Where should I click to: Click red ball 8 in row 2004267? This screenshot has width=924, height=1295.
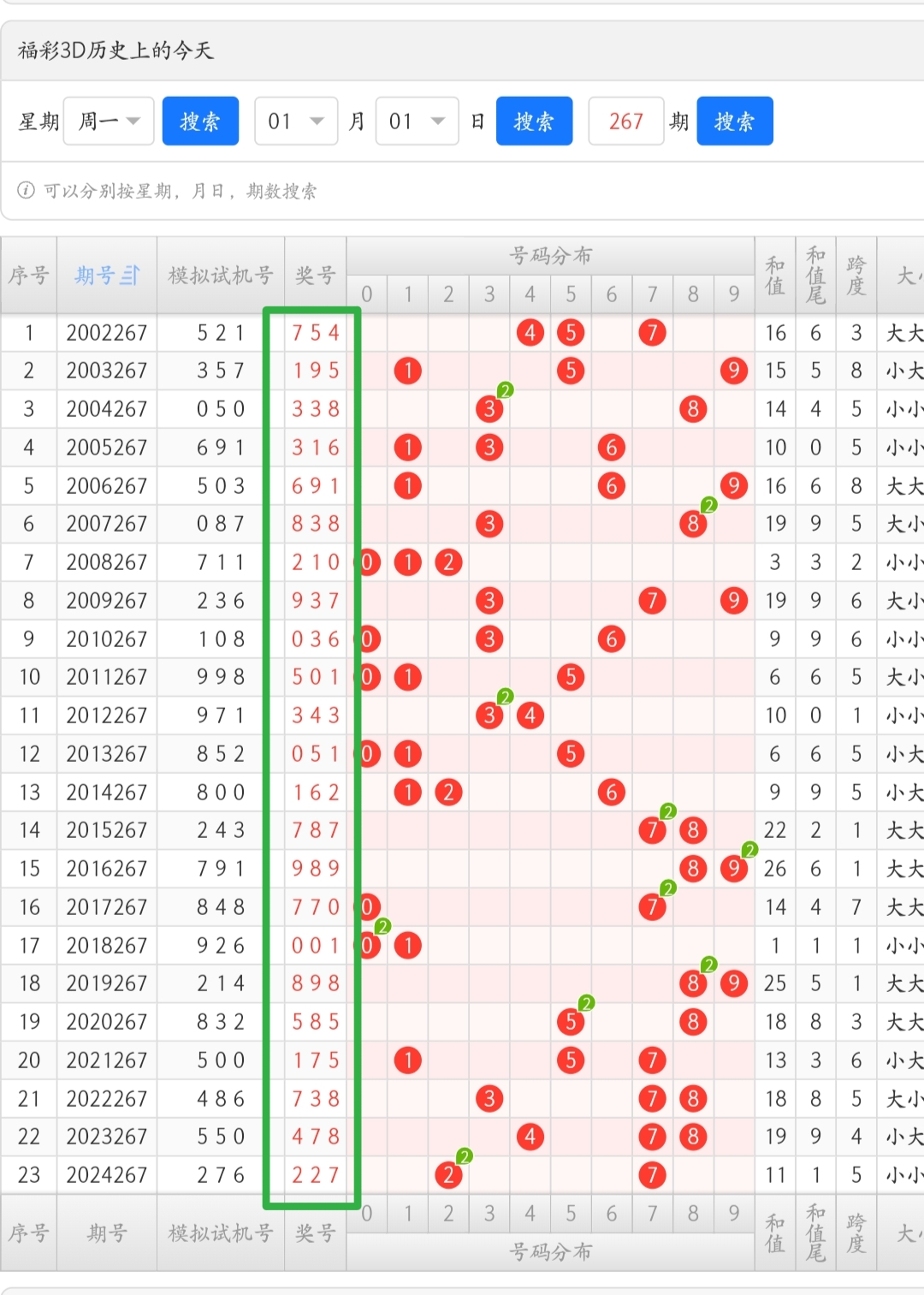click(x=693, y=409)
